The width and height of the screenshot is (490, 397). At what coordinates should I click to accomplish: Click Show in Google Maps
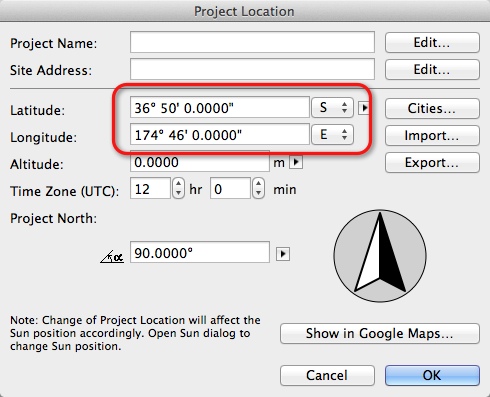click(380, 333)
